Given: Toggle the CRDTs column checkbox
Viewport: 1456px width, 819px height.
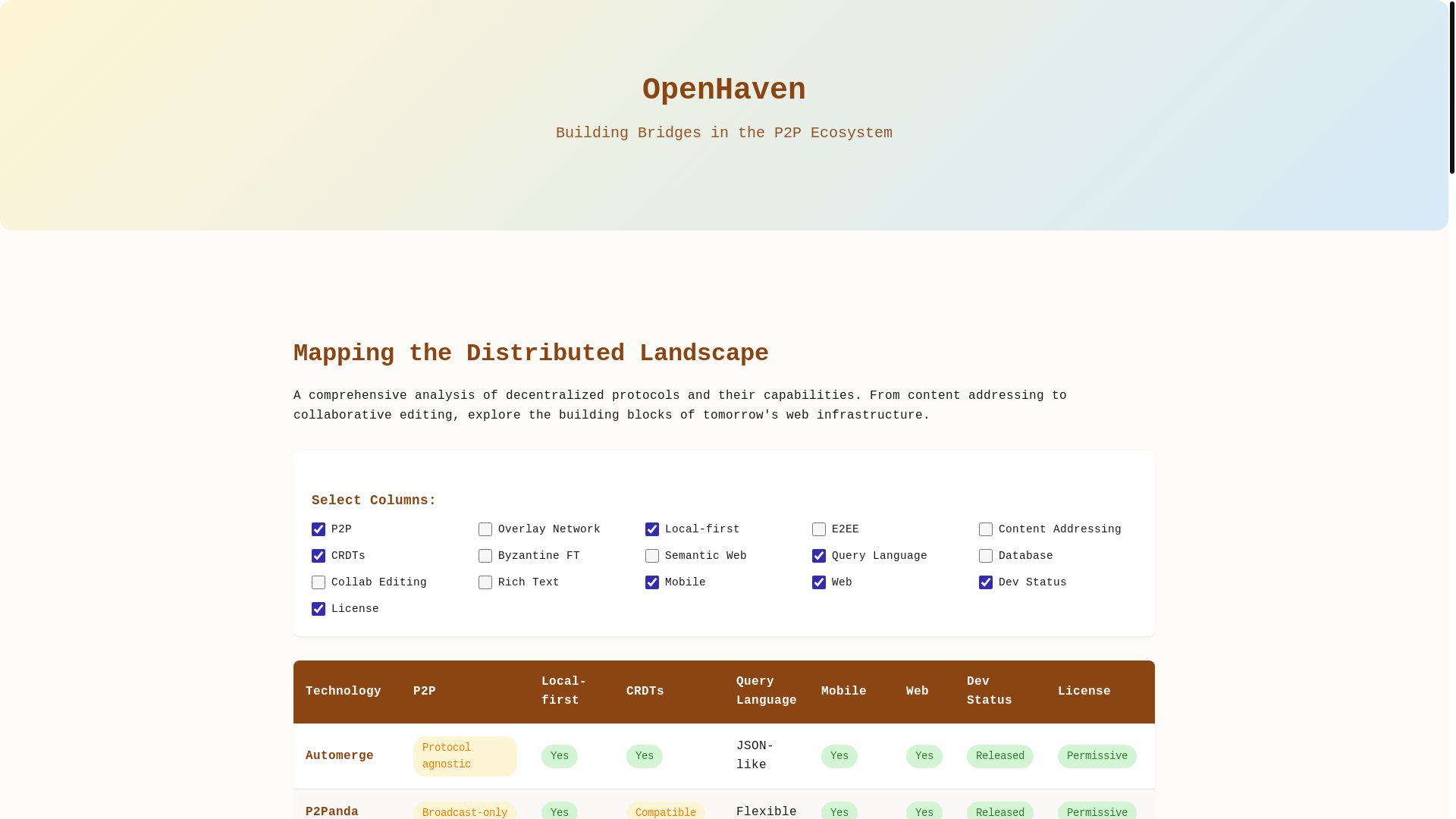Looking at the screenshot, I should [318, 556].
